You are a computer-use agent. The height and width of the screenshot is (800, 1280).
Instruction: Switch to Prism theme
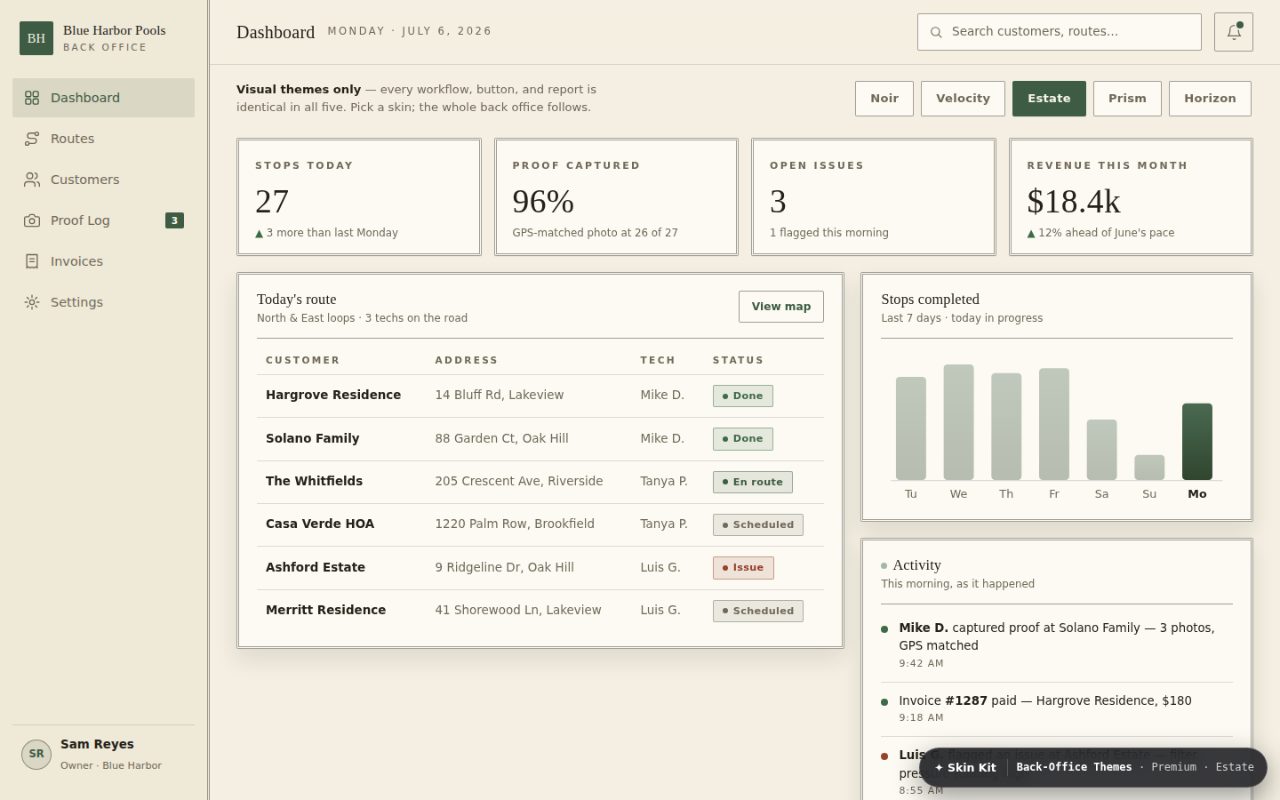[1127, 99]
